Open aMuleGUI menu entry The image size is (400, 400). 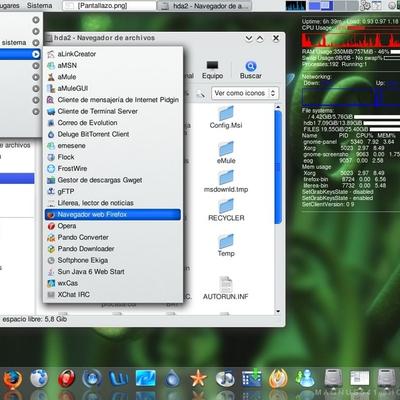113,88
